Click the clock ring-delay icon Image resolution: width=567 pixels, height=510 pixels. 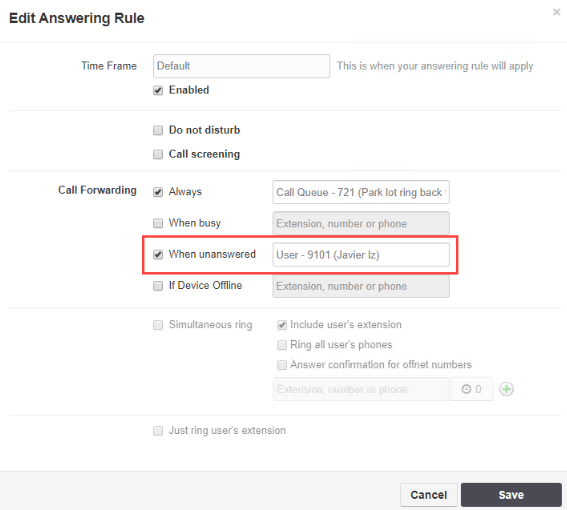466,389
